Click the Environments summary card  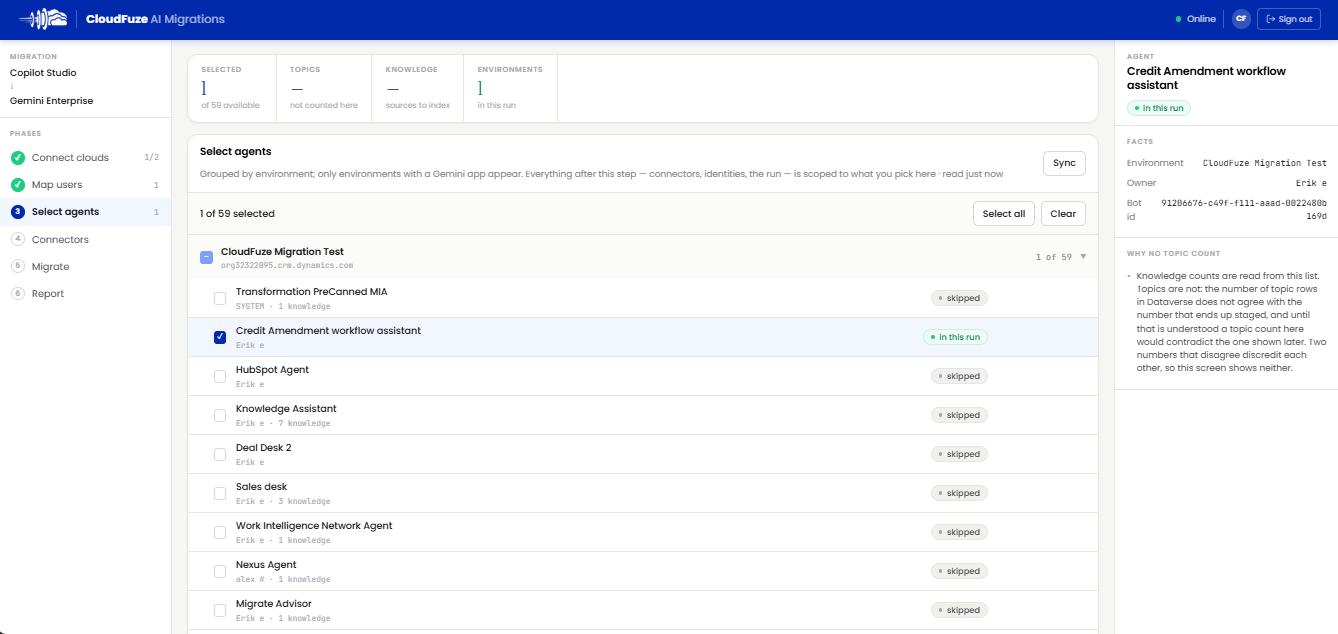click(x=510, y=88)
